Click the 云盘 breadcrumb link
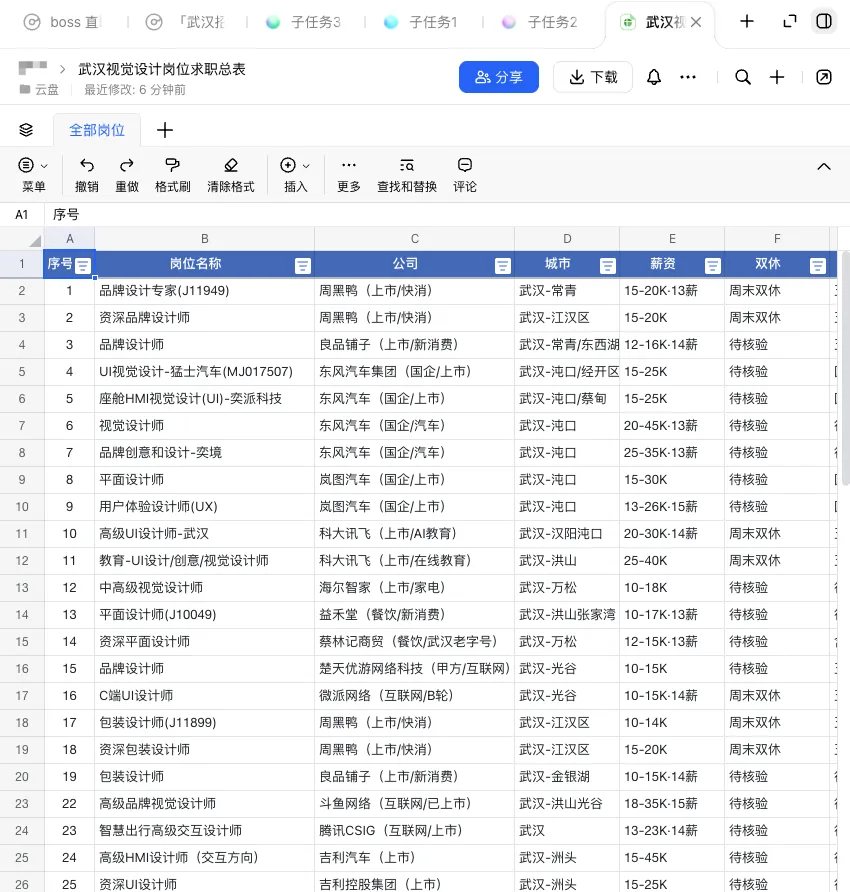Image resolution: width=850 pixels, height=892 pixels. 47,89
